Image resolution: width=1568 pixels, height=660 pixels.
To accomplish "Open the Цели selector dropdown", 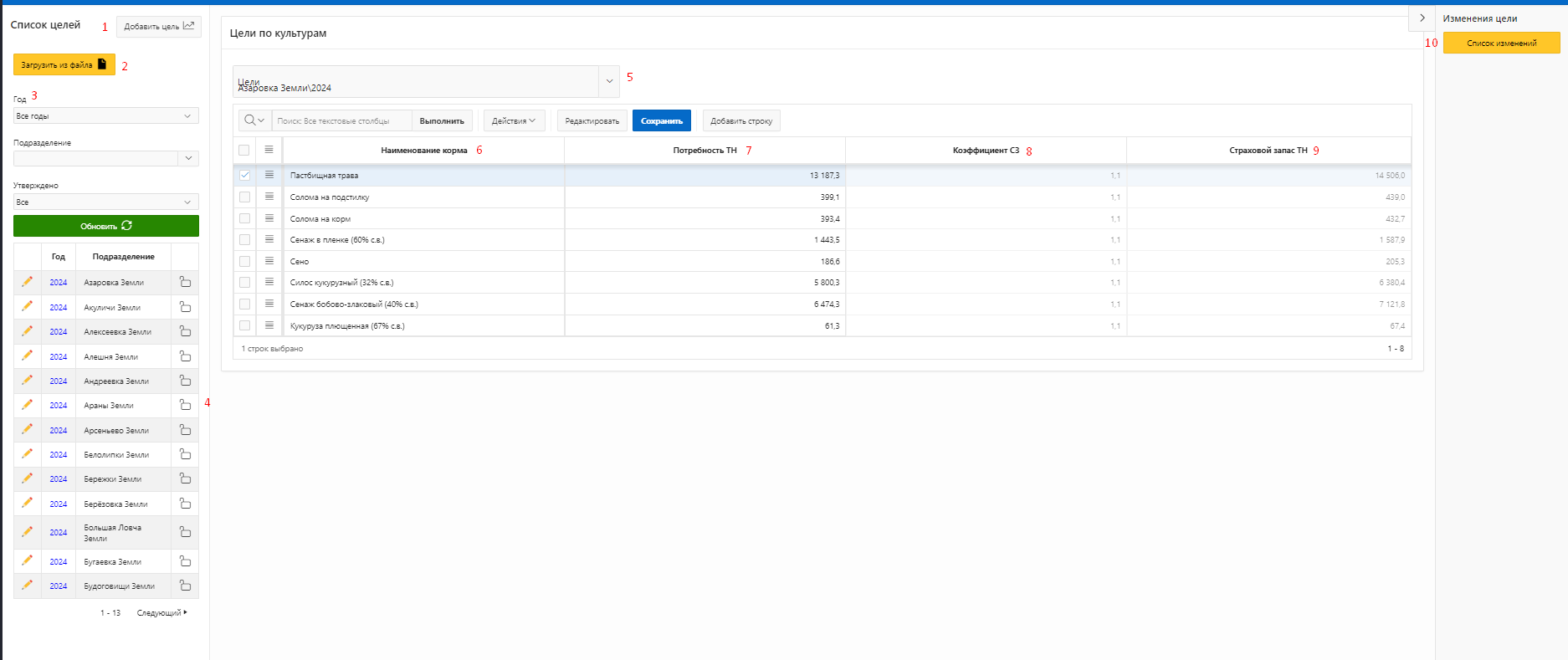I will pyautogui.click(x=609, y=81).
